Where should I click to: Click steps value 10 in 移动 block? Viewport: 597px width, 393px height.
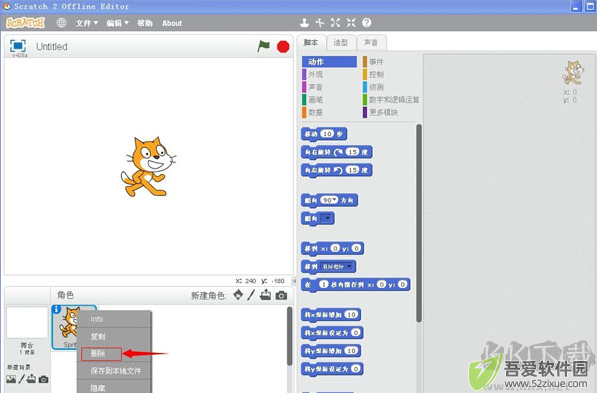pos(327,134)
